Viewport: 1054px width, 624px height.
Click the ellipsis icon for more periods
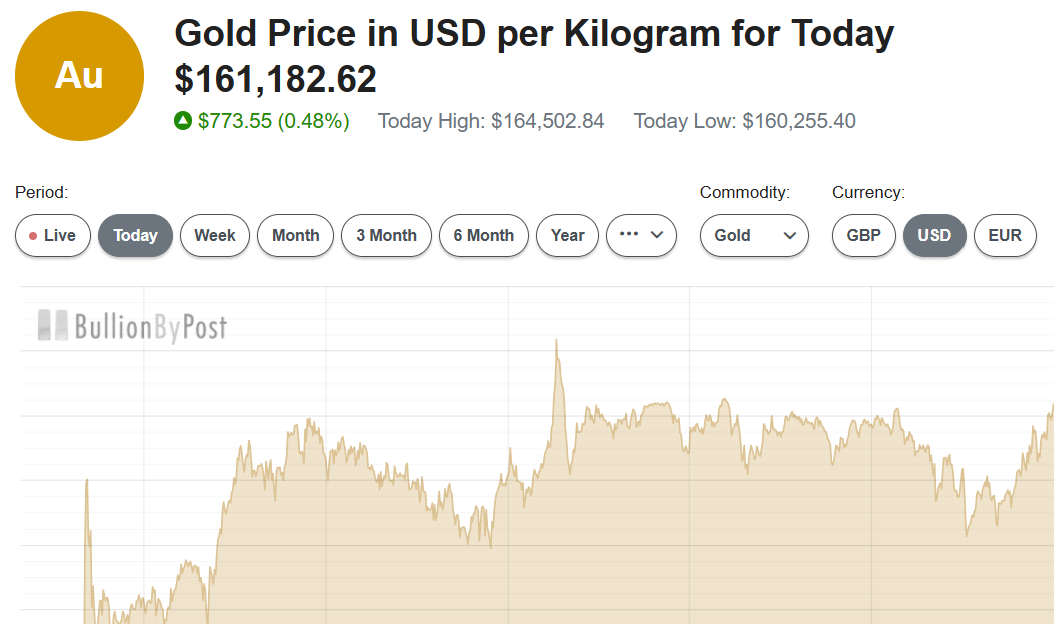(x=630, y=235)
